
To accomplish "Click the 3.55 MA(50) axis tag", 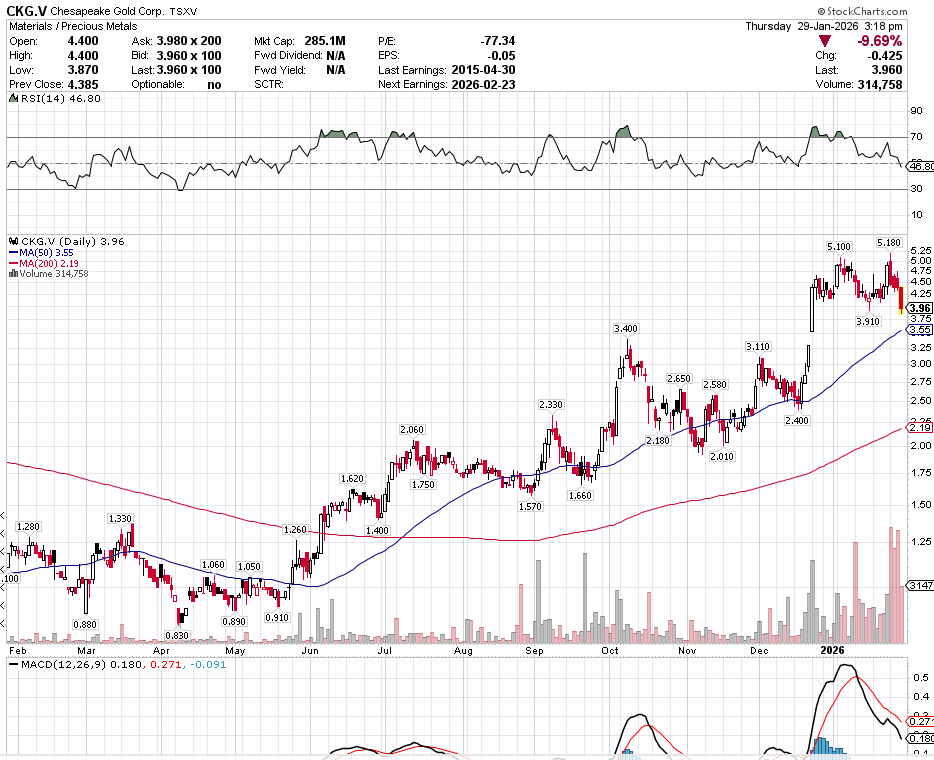I will [x=920, y=329].
